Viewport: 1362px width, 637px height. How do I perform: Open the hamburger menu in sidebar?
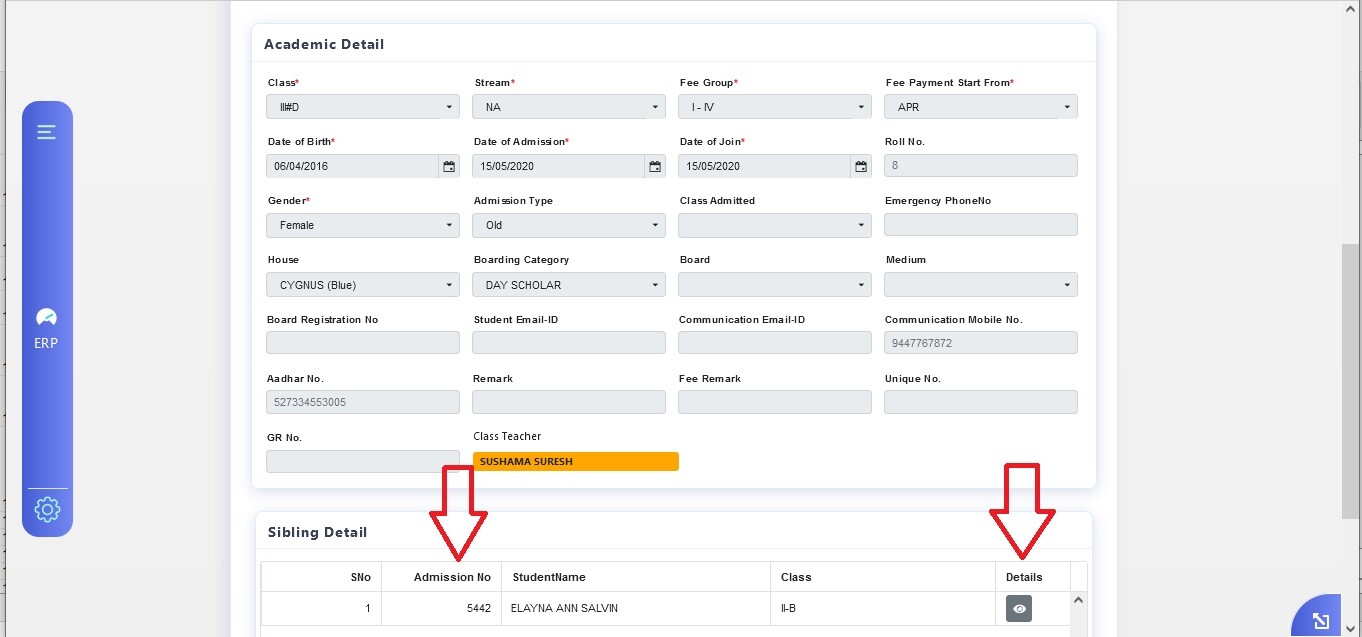[x=46, y=132]
